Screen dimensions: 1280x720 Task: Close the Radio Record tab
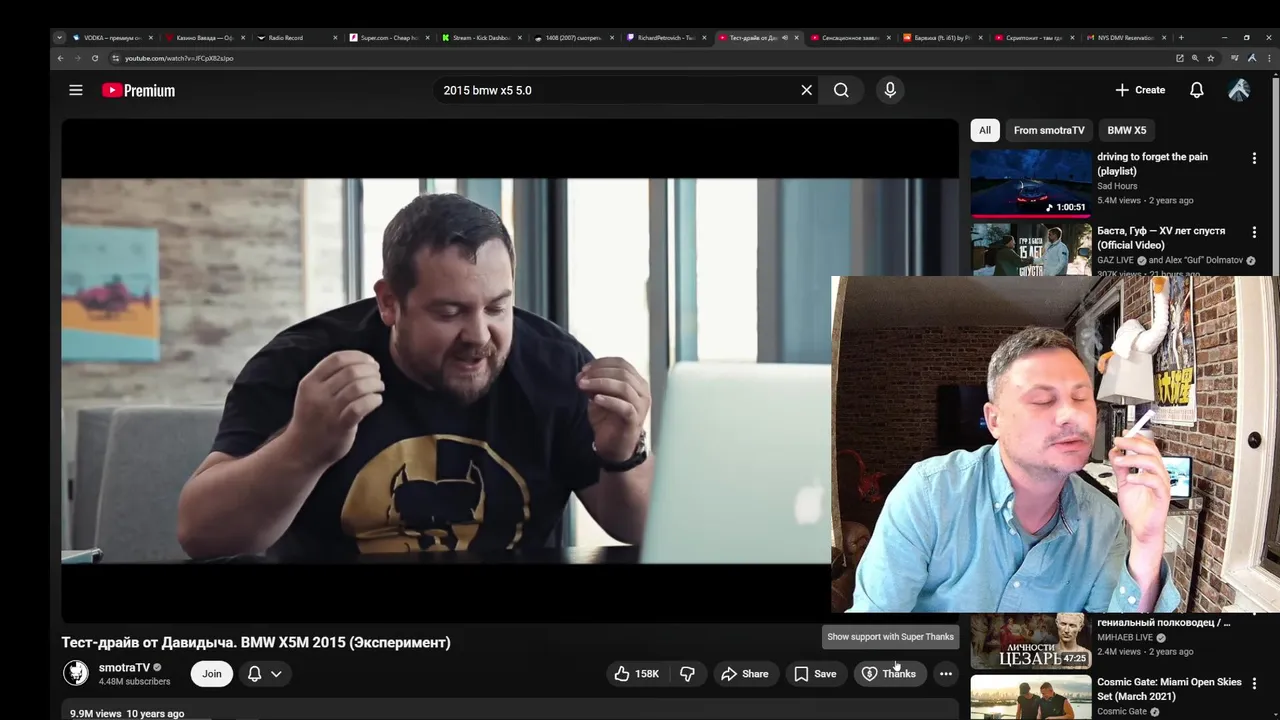pyautogui.click(x=335, y=38)
